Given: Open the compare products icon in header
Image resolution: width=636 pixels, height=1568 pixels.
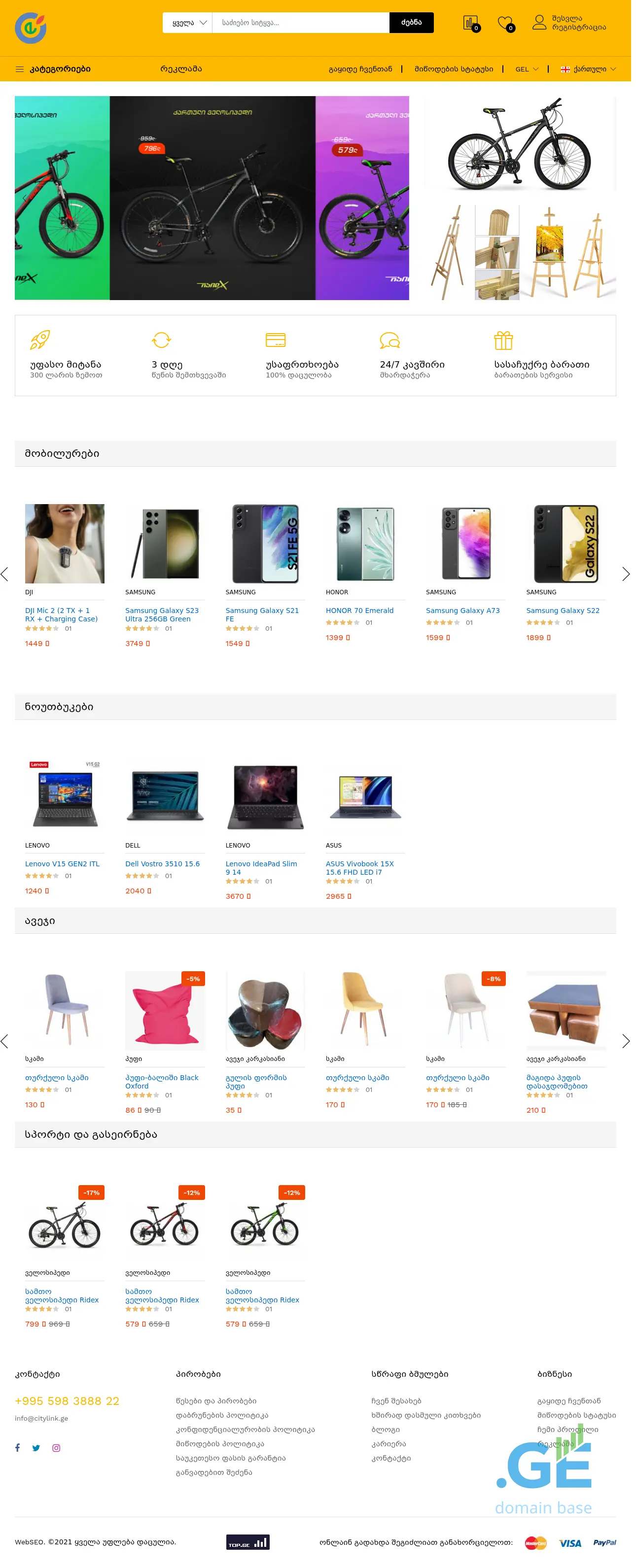Looking at the screenshot, I should coord(471,23).
